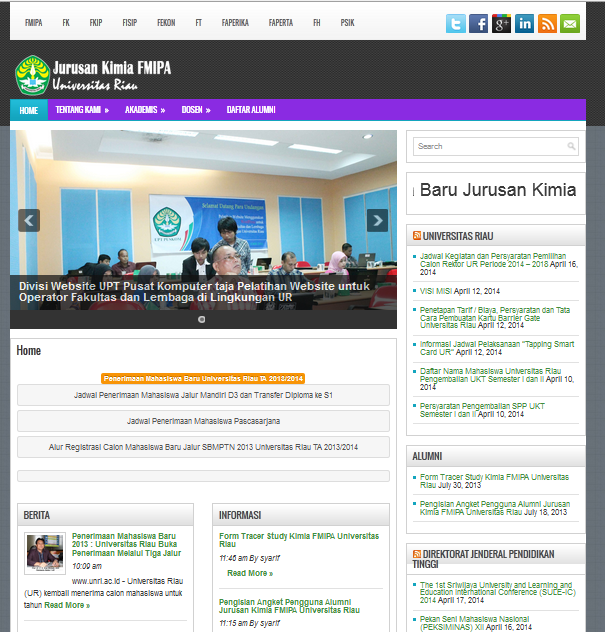Click RSS icon beside Universitas Riau heading
The image size is (605, 632).
[x=417, y=235]
